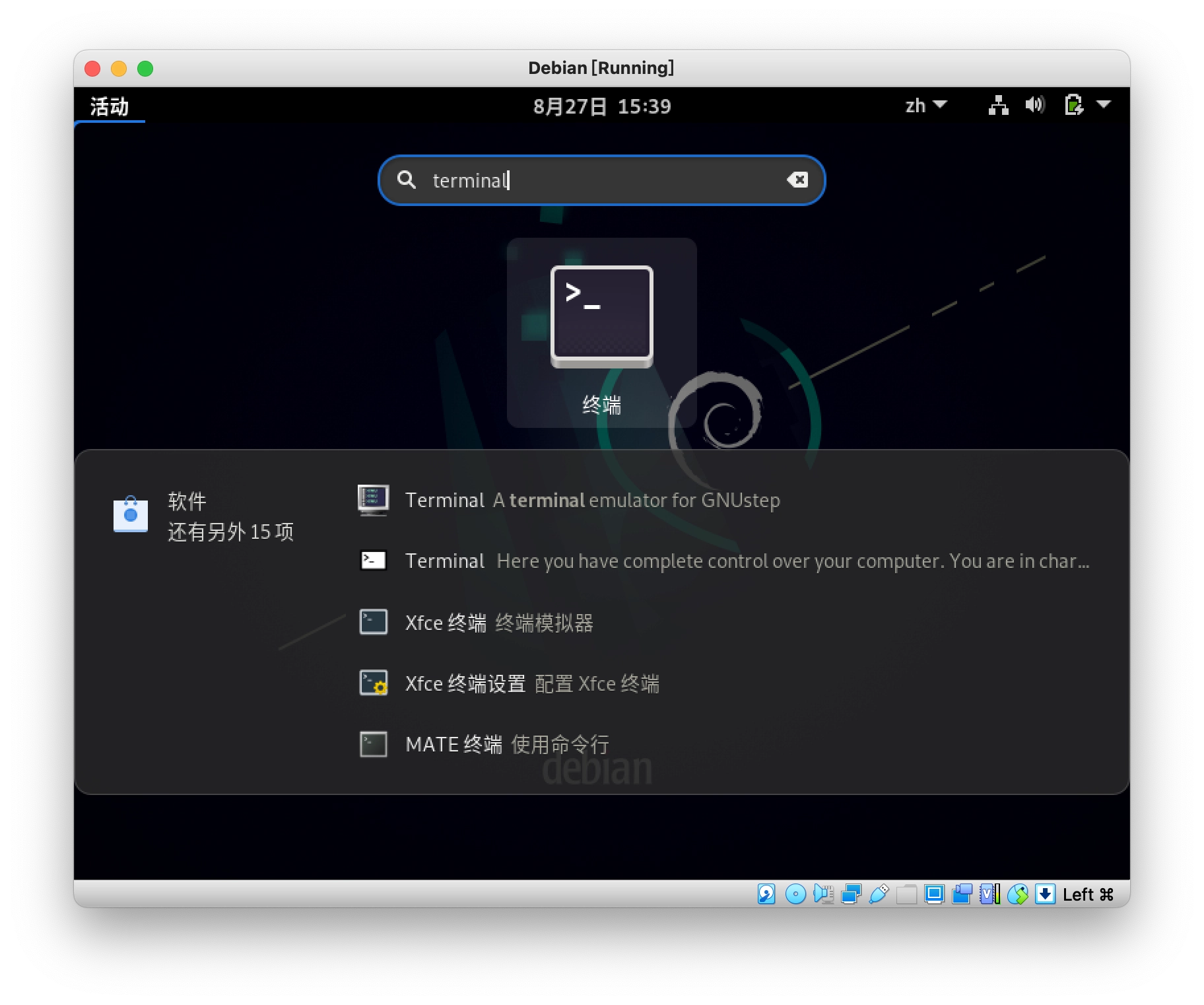This screenshot has width=1204, height=1005.
Task: Click the Xfce 终端 terminal emulator icon
Action: point(374,622)
